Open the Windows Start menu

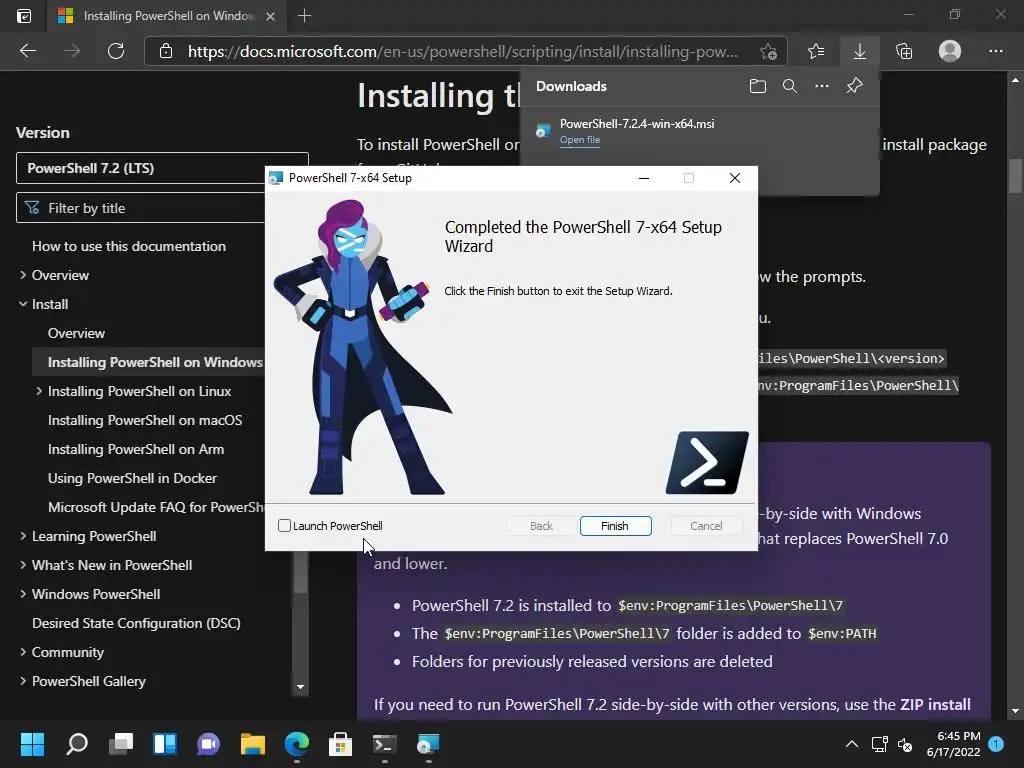coord(32,744)
